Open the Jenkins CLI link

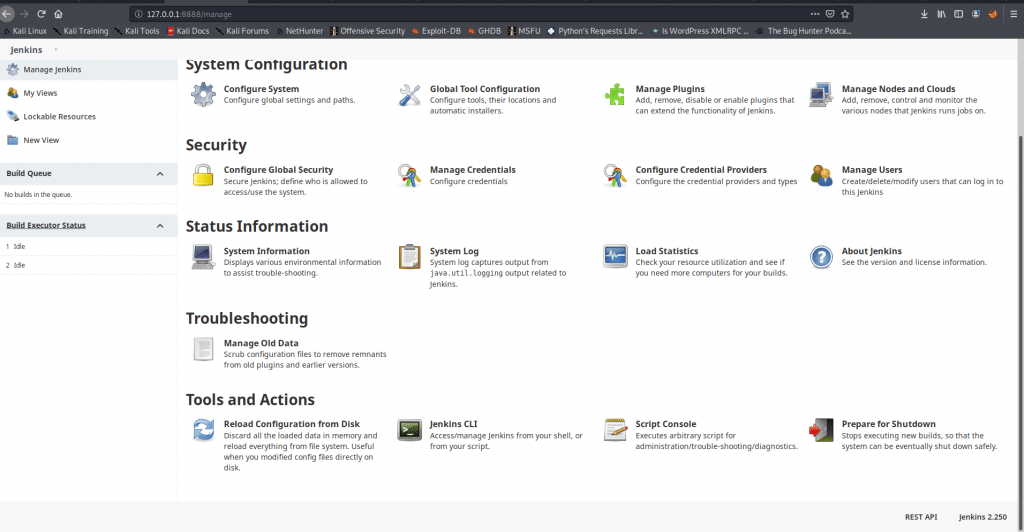(x=453, y=424)
